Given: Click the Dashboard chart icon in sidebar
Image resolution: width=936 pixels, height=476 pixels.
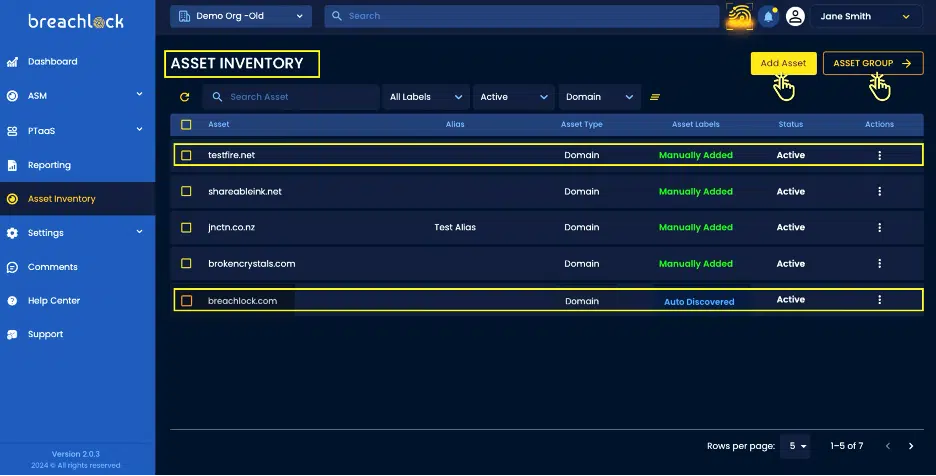Looking at the screenshot, I should pos(12,62).
